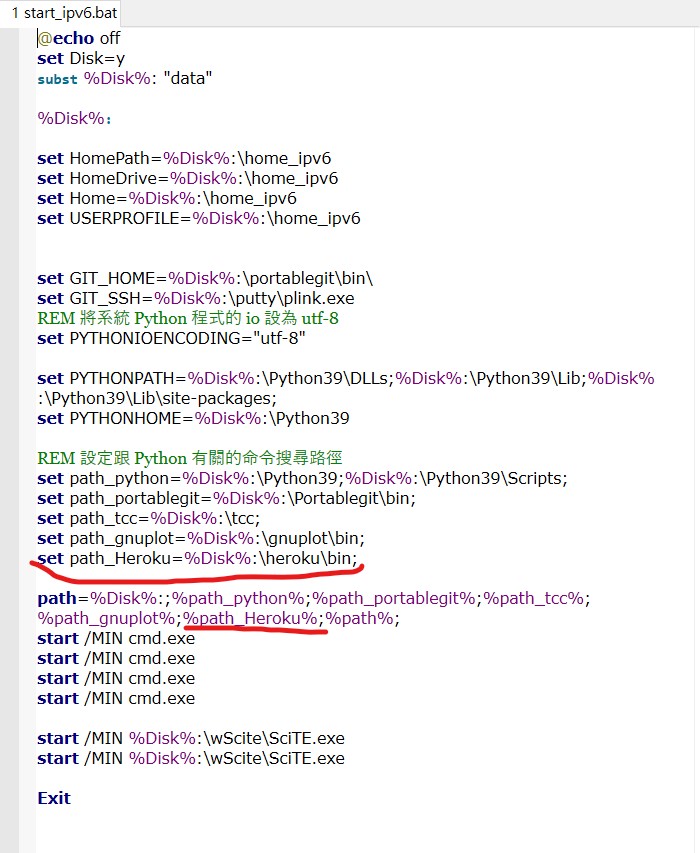Click the first 'start /MIN cmd.exe' line

[x=116, y=638]
